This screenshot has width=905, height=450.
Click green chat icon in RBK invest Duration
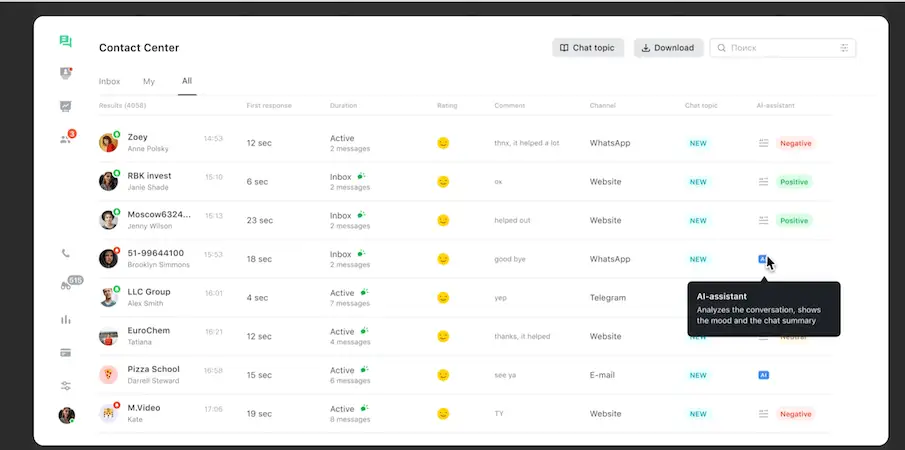pyautogui.click(x=361, y=176)
